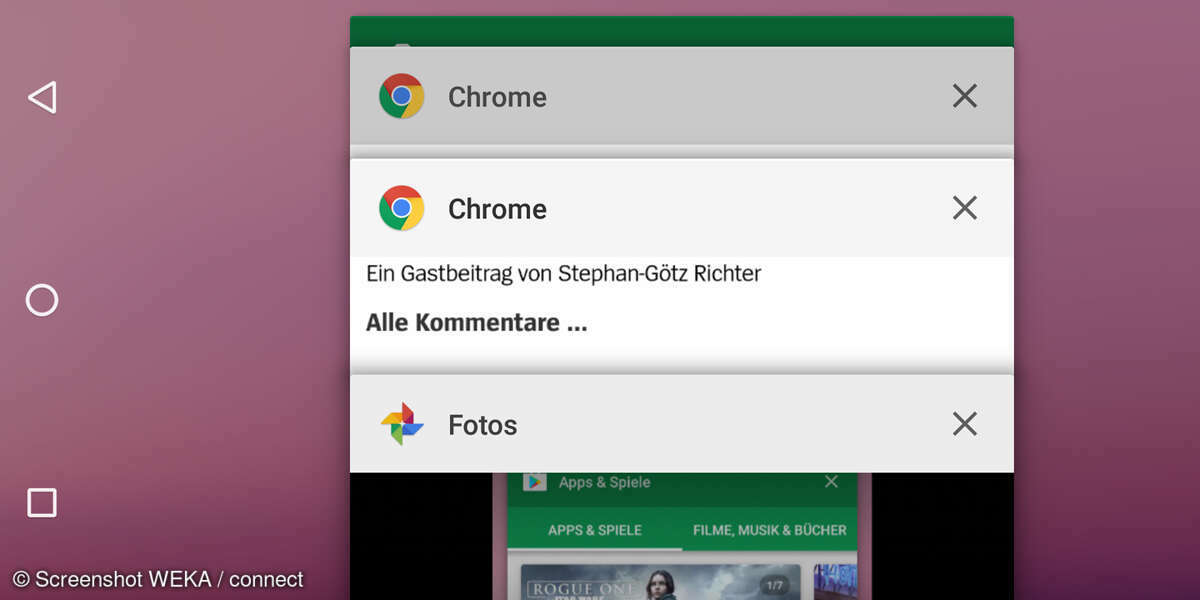Select the 'Apps & Spiele' header text
Screen dimensions: 1200x600
click(x=604, y=482)
